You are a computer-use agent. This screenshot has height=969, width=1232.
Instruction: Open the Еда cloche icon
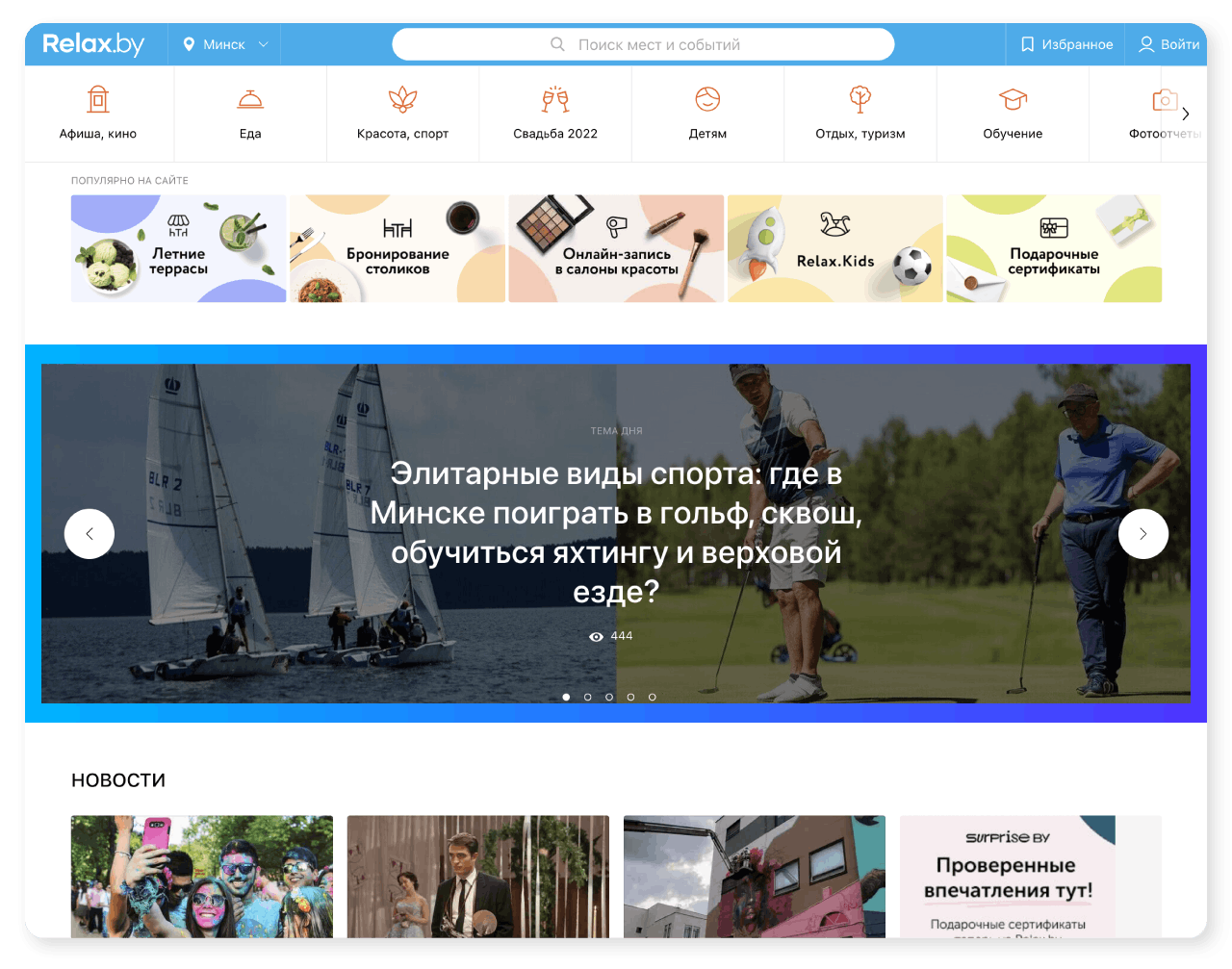(x=250, y=99)
